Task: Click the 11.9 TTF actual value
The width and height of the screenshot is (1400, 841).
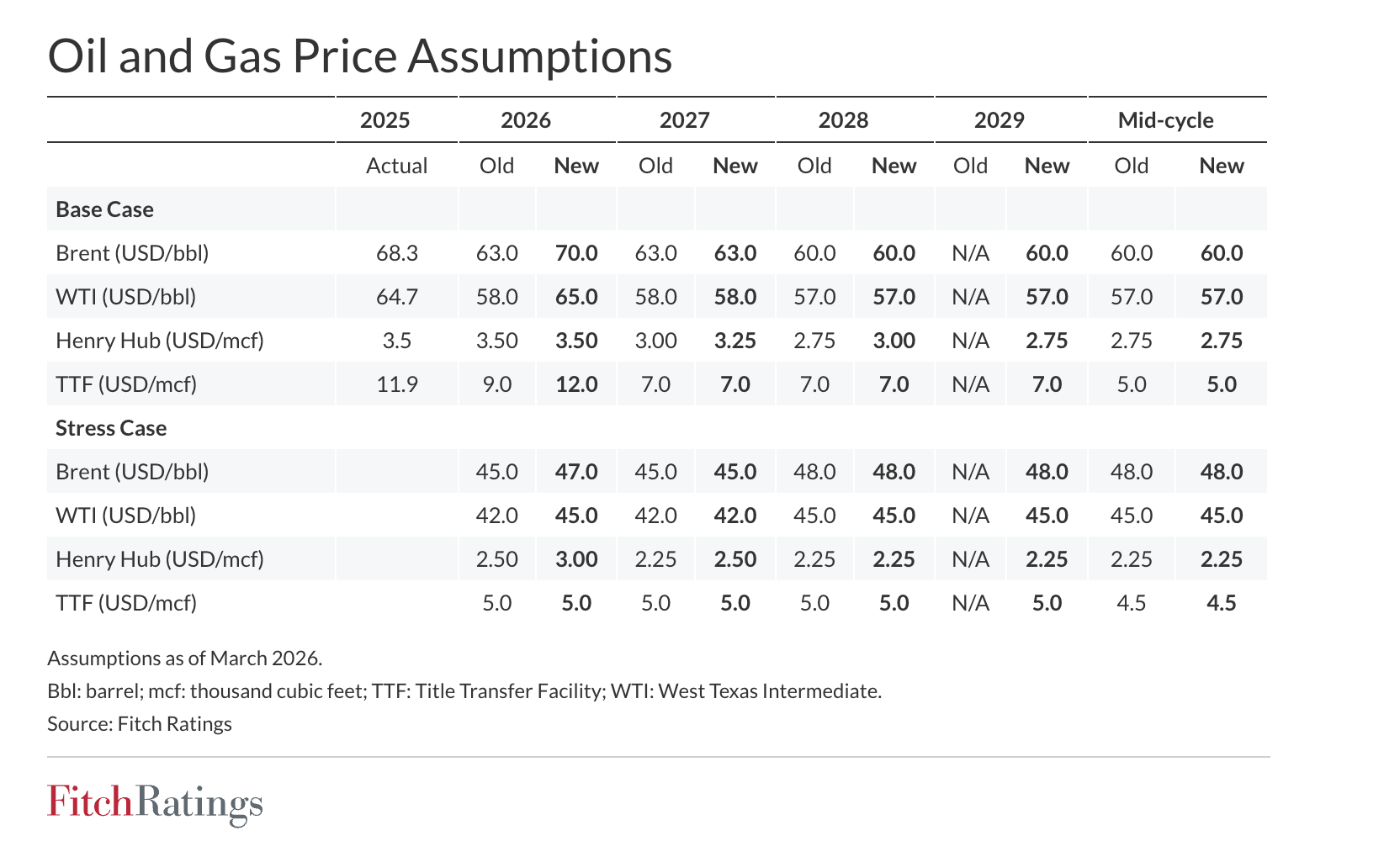Action: click(x=396, y=384)
